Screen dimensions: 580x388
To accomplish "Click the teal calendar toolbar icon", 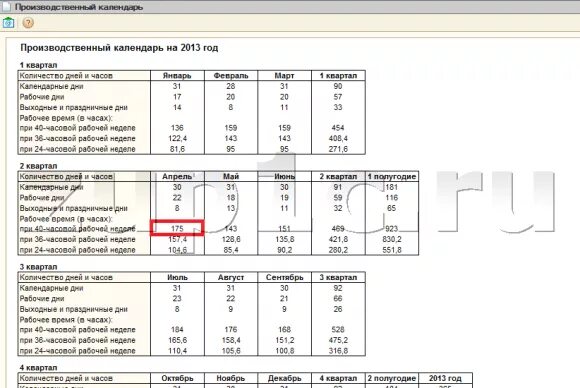I will pyautogui.click(x=8, y=23).
